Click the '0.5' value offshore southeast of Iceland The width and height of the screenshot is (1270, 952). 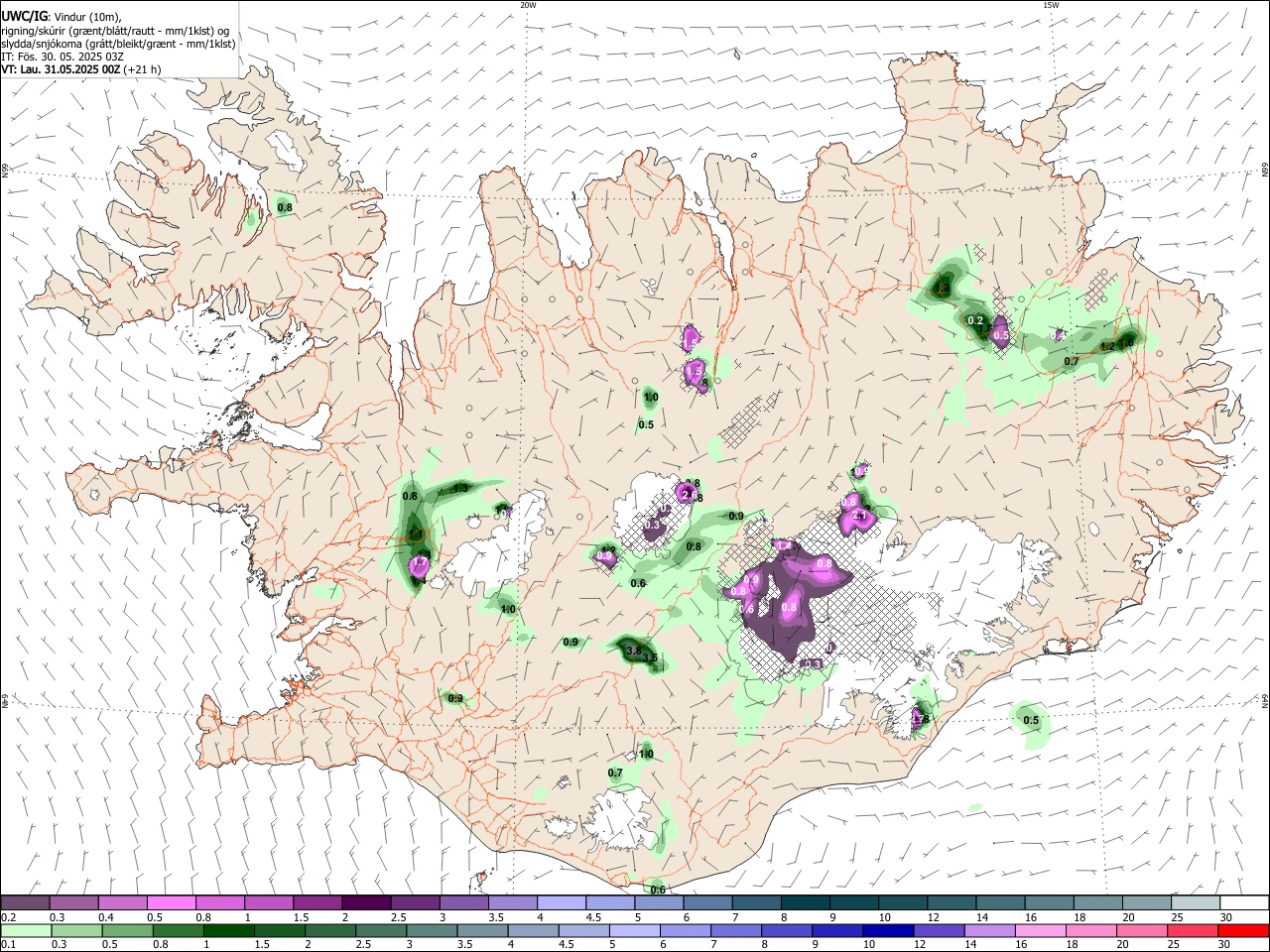[x=1031, y=721]
